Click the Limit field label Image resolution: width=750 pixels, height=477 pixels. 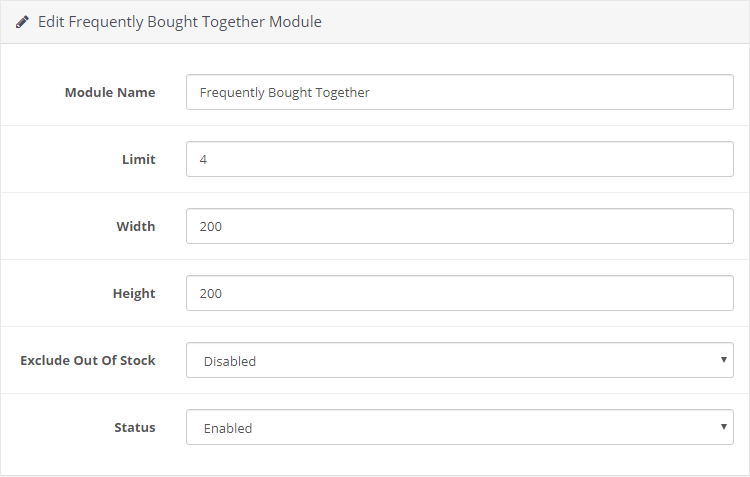click(139, 159)
